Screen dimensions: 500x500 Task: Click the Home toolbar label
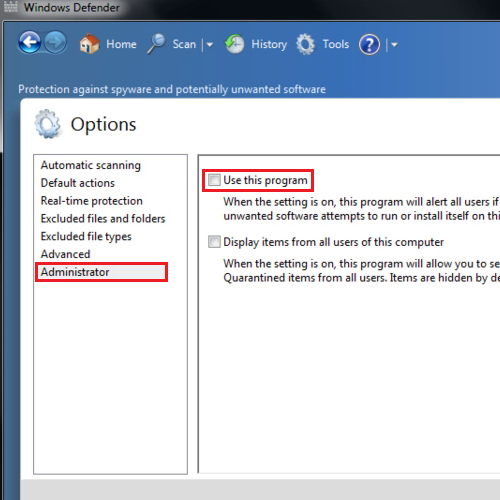(121, 44)
